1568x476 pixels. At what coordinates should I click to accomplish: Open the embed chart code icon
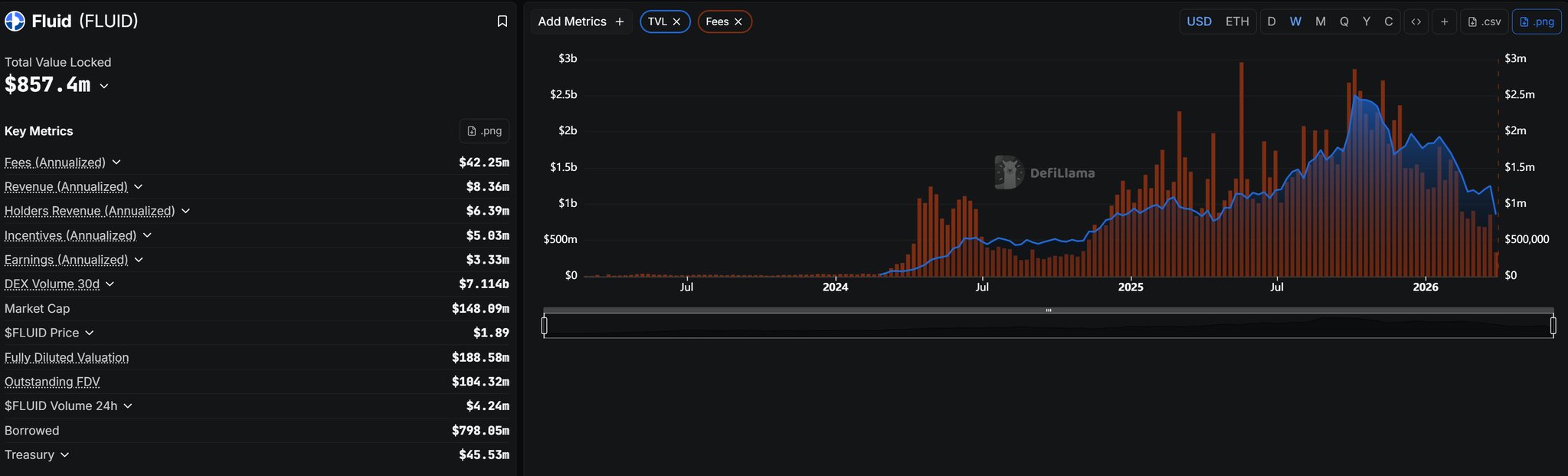(1416, 21)
